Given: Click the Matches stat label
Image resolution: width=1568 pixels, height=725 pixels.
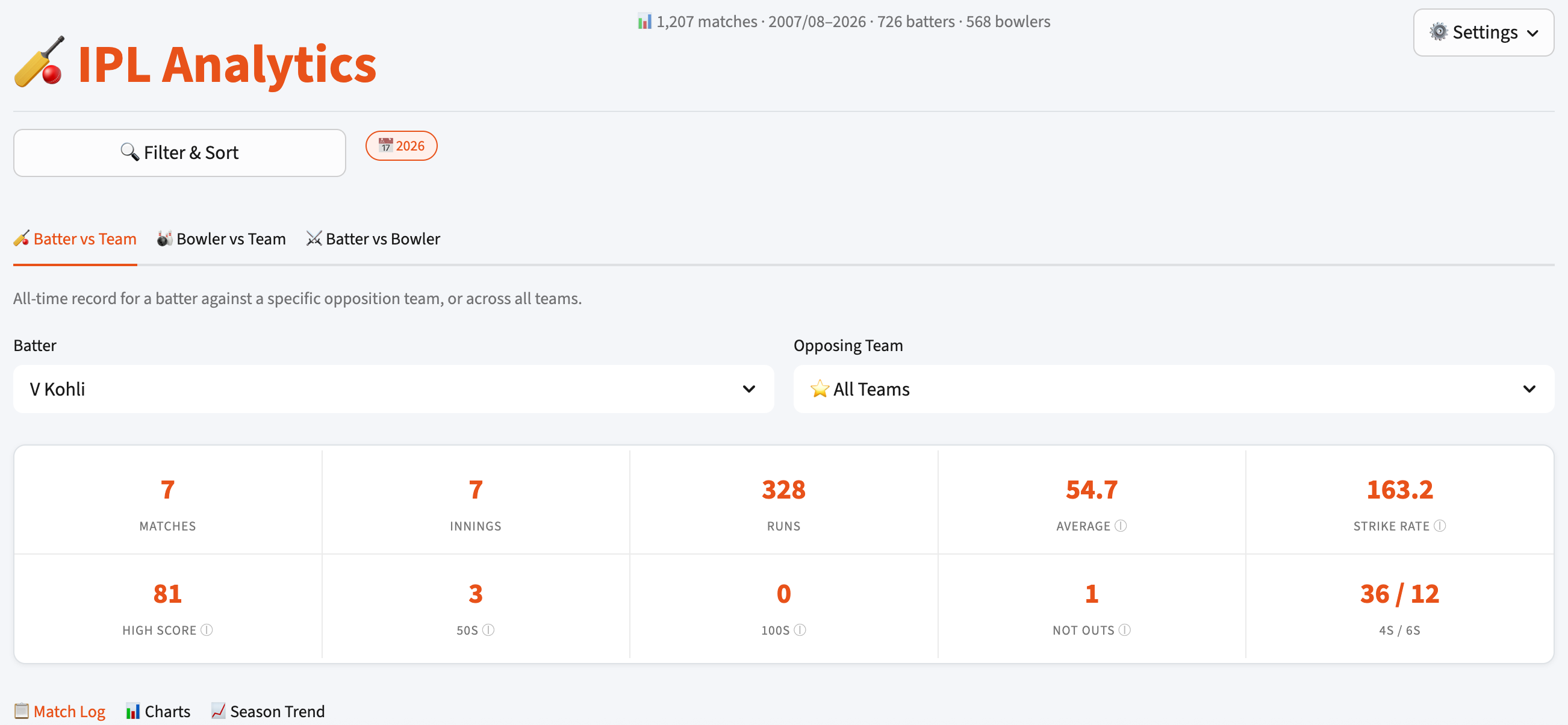Looking at the screenshot, I should [x=167, y=526].
